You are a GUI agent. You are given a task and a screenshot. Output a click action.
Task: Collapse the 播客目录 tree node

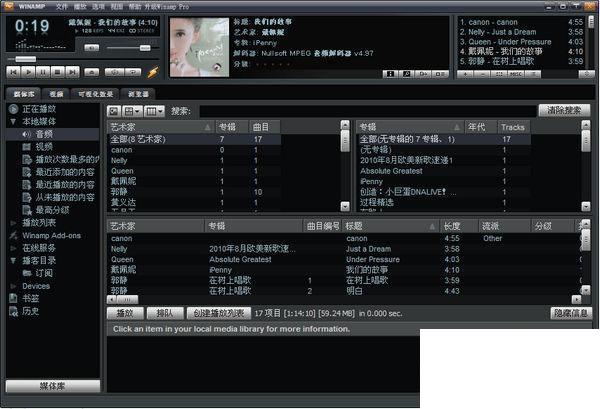pyautogui.click(x=13, y=261)
